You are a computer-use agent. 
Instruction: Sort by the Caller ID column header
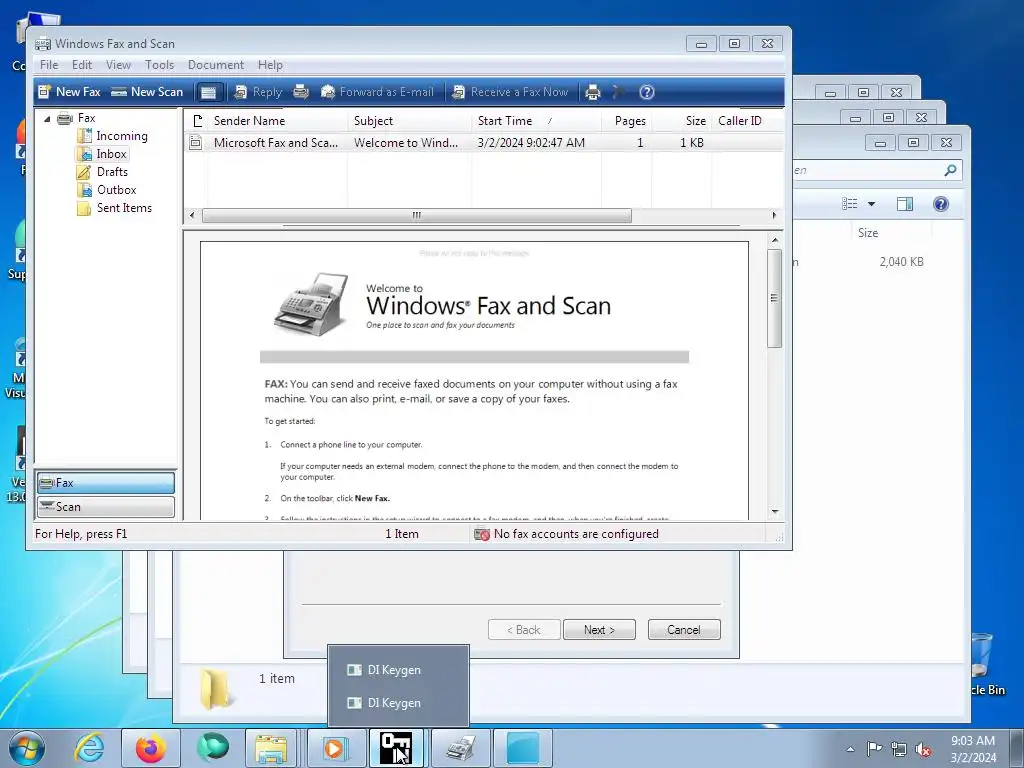pos(746,121)
